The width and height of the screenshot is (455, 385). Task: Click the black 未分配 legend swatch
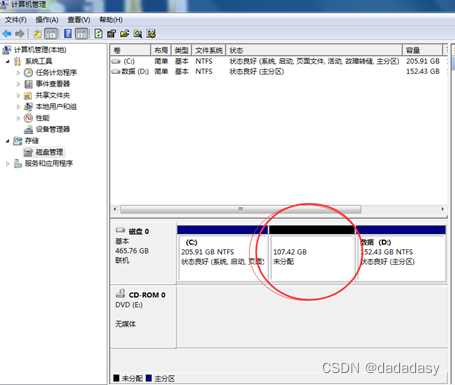pos(116,378)
